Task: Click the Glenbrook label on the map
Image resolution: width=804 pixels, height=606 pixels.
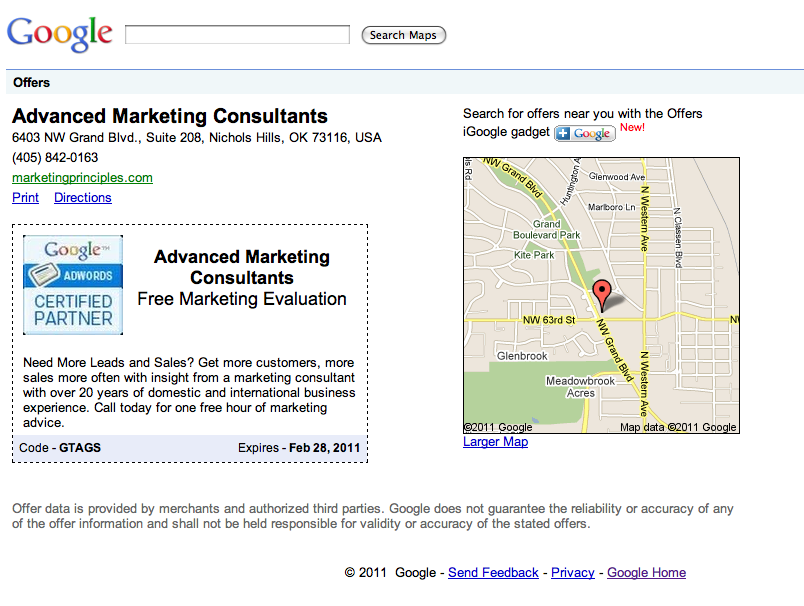Action: pos(522,356)
